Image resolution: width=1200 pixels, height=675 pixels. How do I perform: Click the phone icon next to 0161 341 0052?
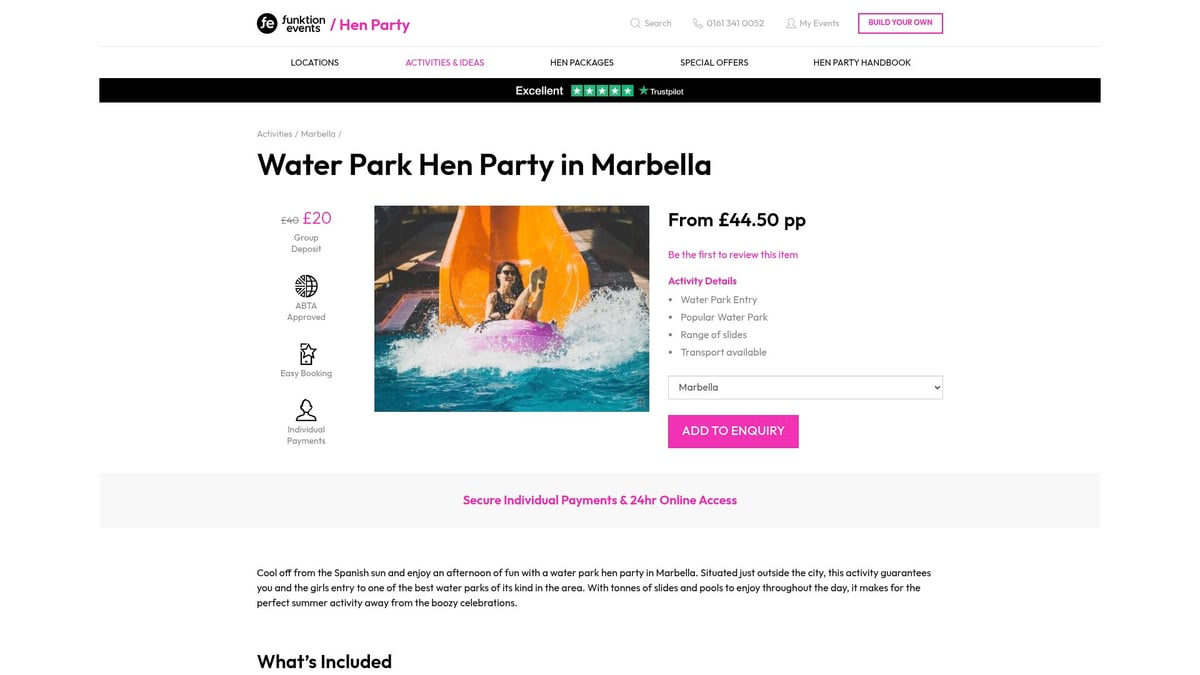pos(696,23)
